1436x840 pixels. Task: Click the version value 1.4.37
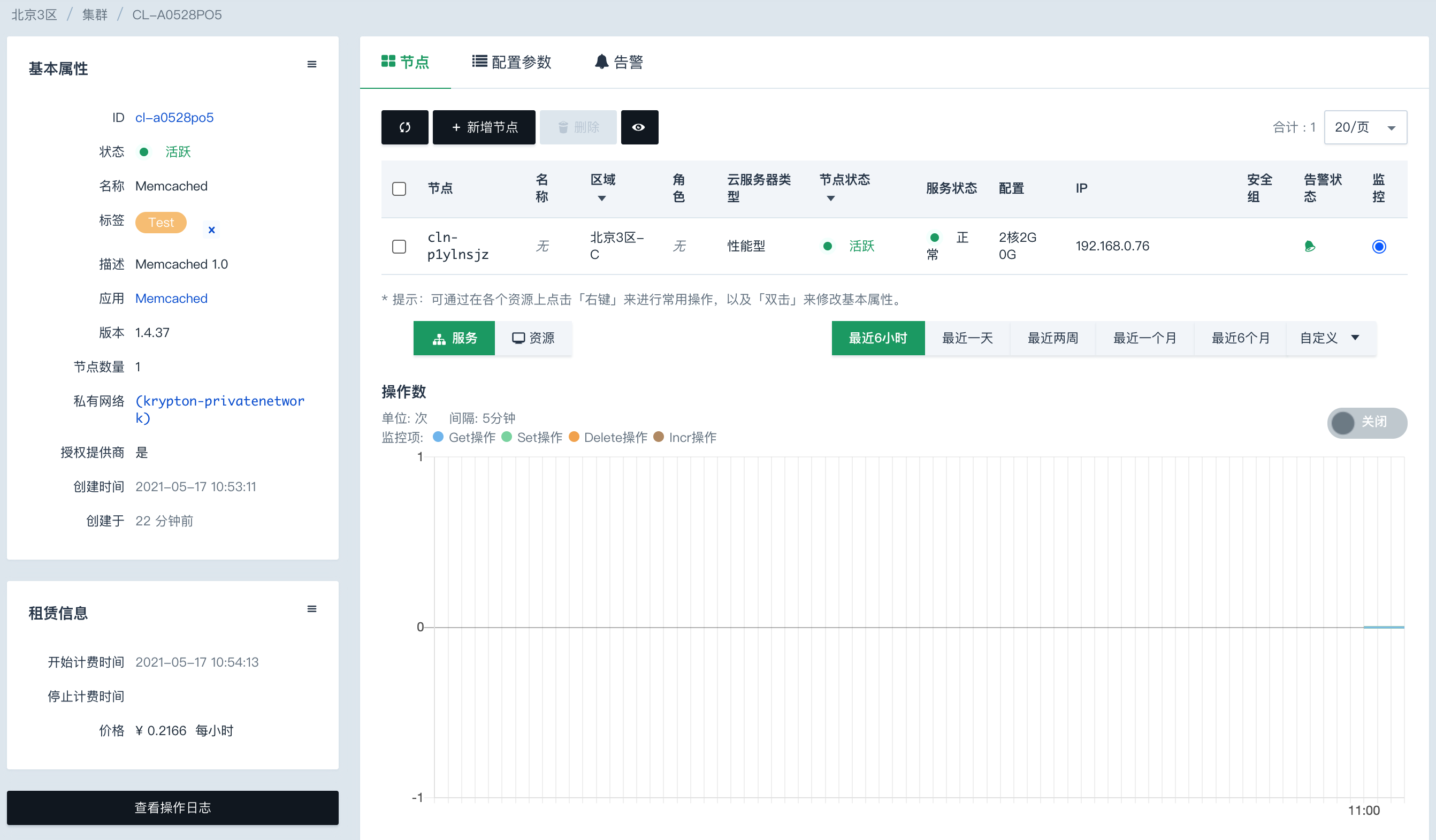coord(152,333)
